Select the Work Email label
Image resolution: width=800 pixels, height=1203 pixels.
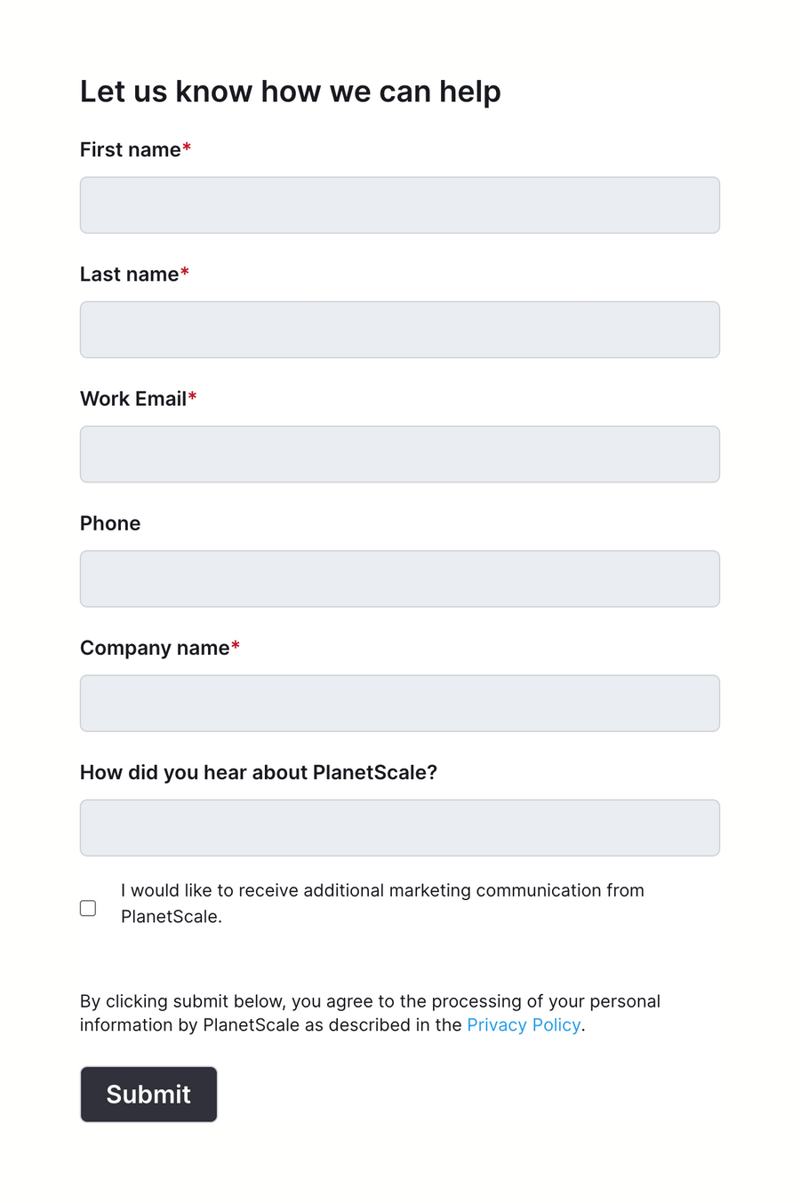(x=132, y=398)
